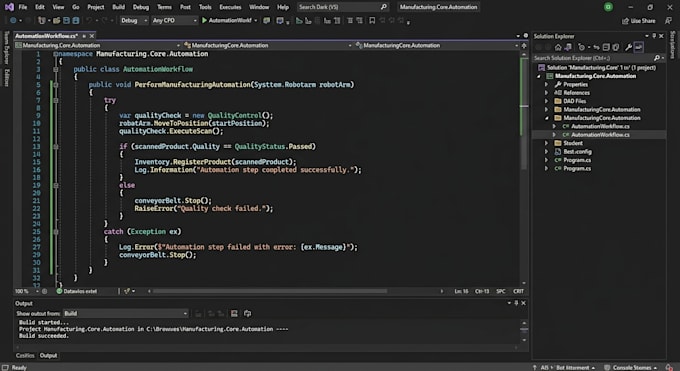This screenshot has width=680, height=371.
Task: Click the bookmark icon in main toolbar
Action: tap(372, 20)
